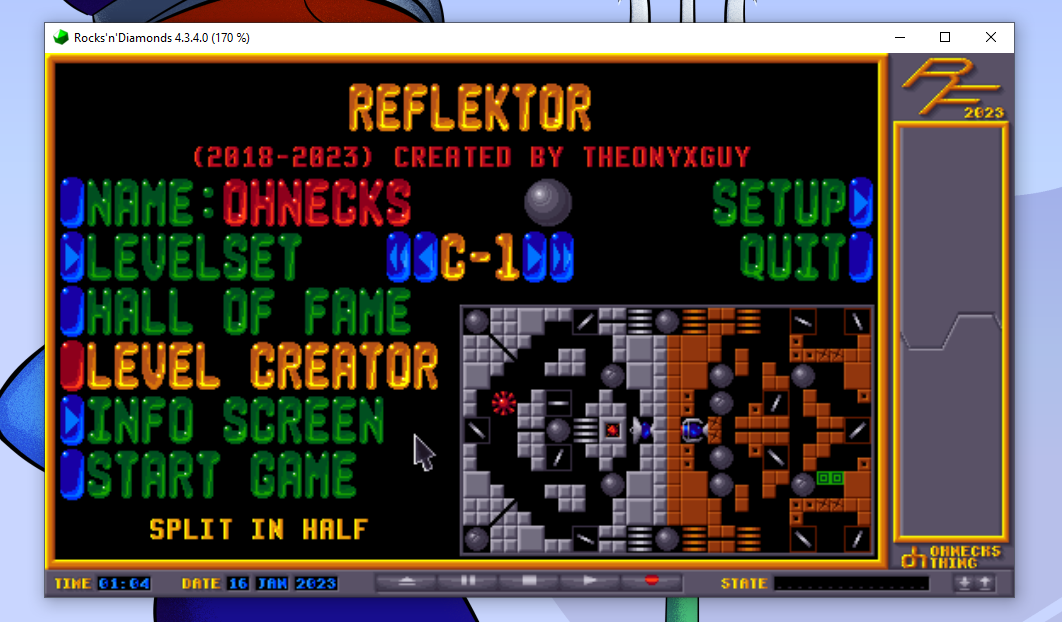Click the level preview thumbnail
Viewport: 1062px width, 622px height.
pyautogui.click(x=667, y=430)
